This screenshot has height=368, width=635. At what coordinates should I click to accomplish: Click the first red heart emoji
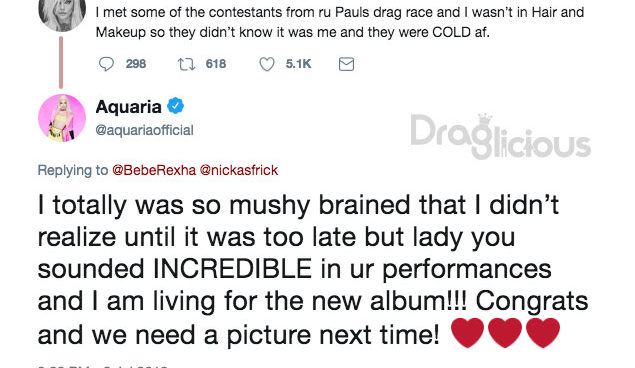click(467, 333)
